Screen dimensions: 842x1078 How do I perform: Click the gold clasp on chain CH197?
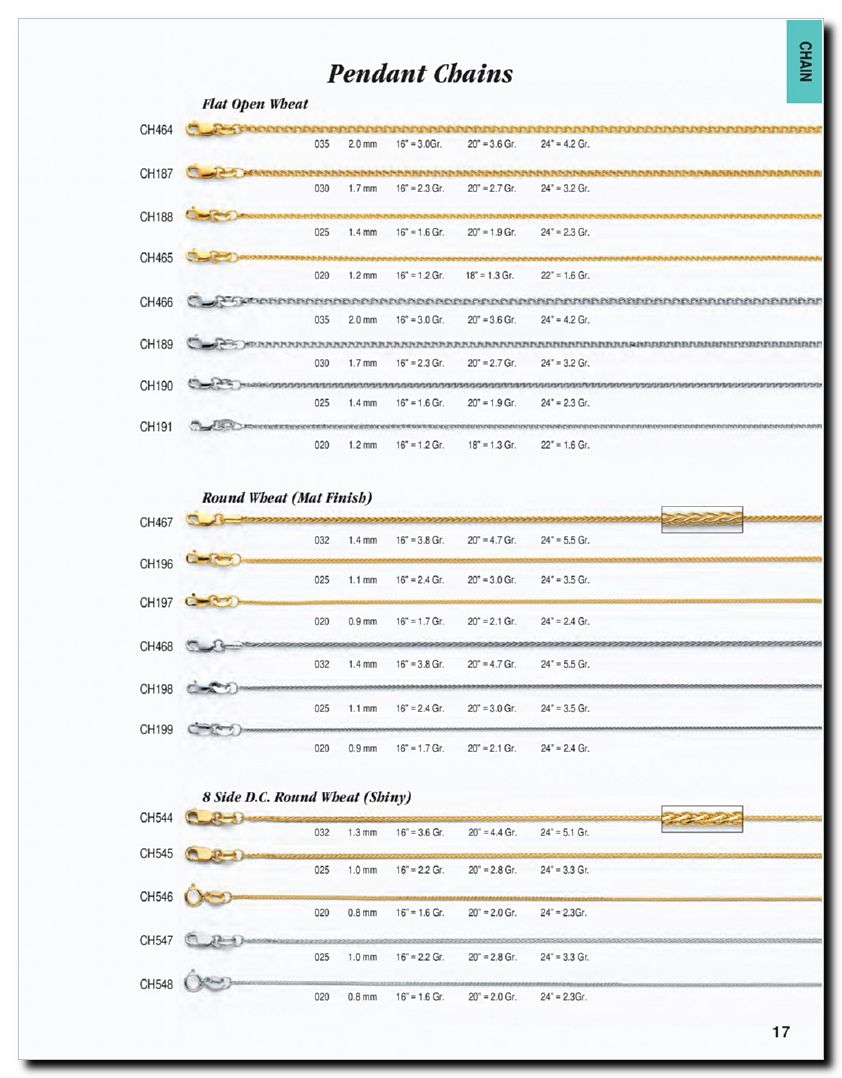pyautogui.click(x=206, y=601)
